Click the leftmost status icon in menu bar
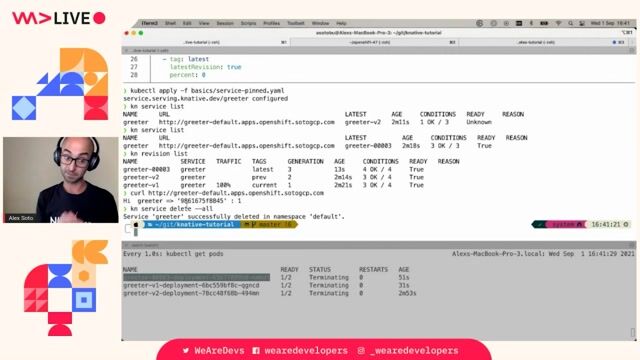 pos(480,23)
